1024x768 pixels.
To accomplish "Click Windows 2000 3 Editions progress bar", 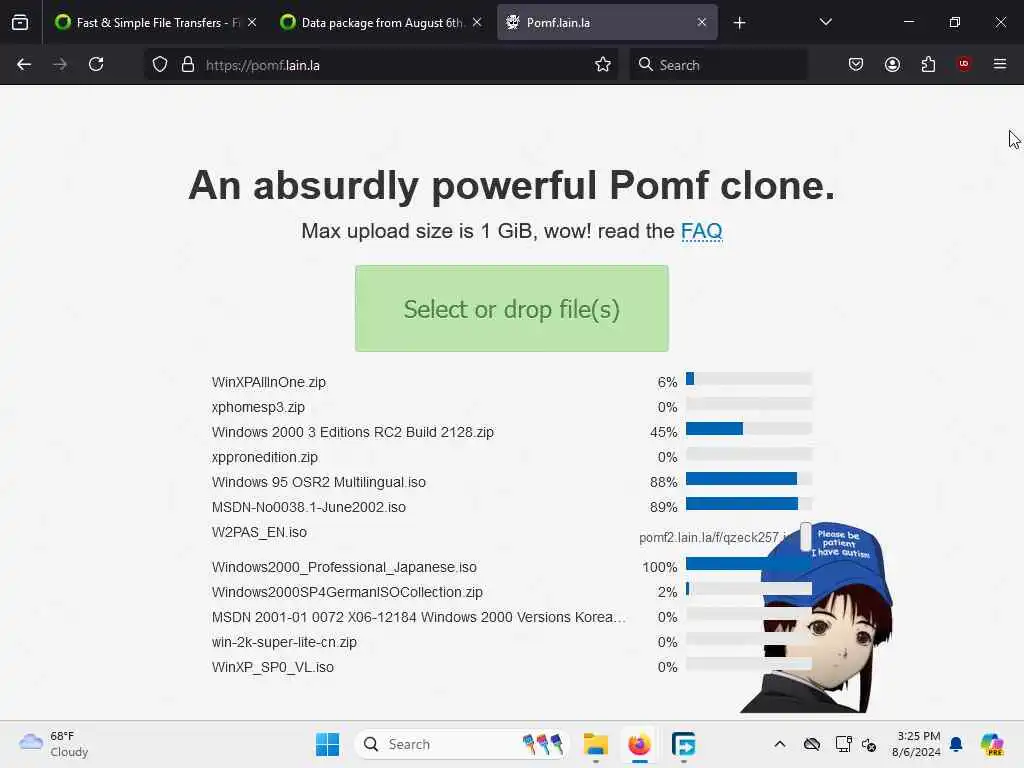I will [749, 428].
